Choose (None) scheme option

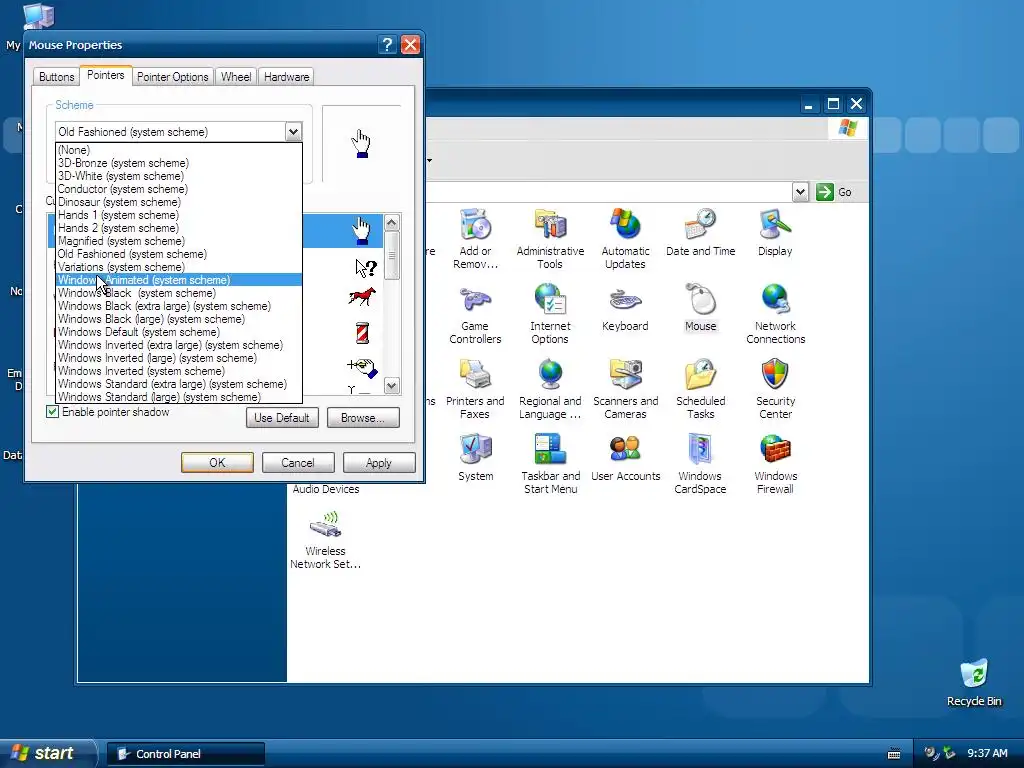(178, 150)
